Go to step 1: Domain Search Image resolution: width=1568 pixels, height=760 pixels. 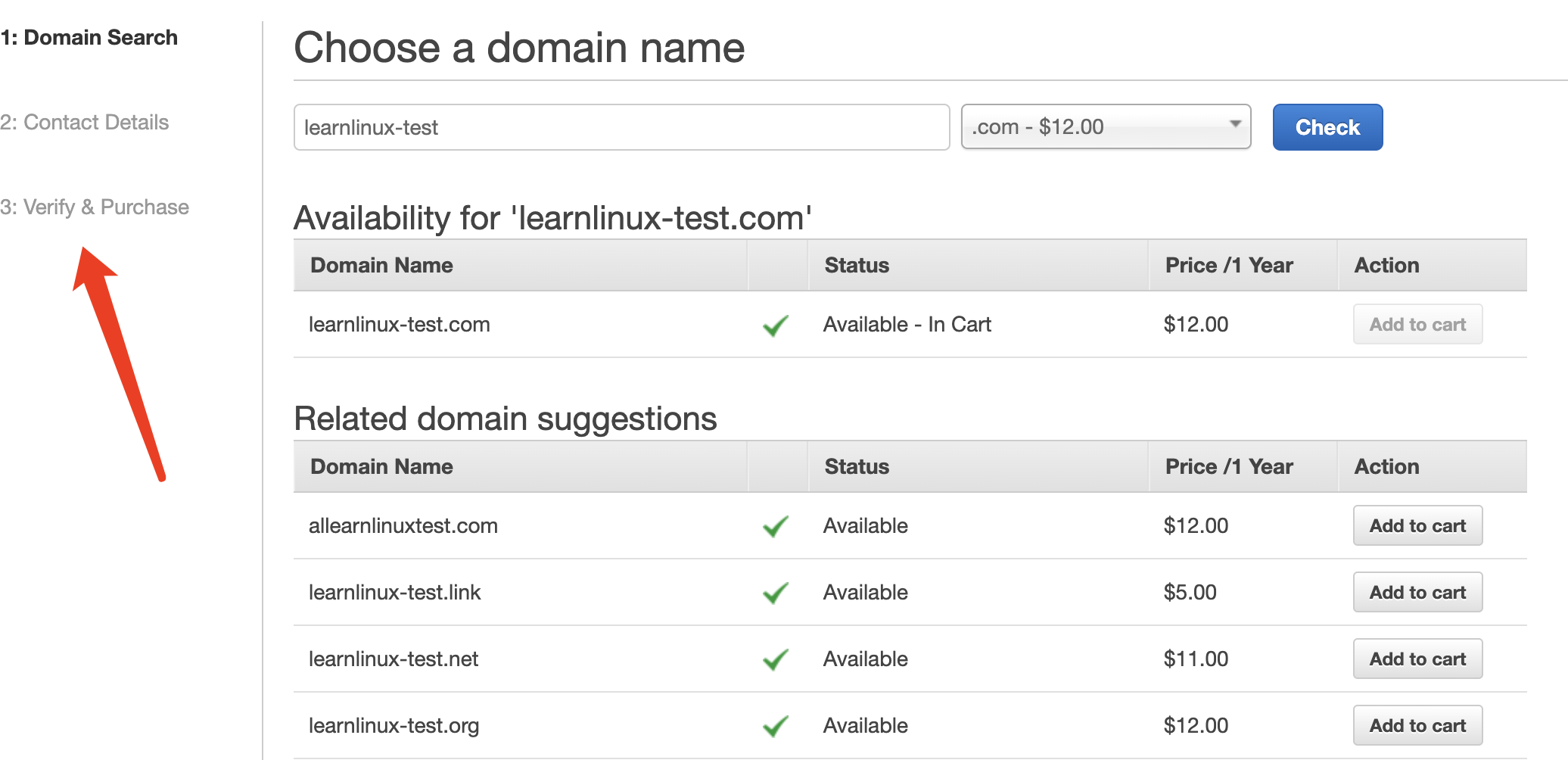coord(89,38)
